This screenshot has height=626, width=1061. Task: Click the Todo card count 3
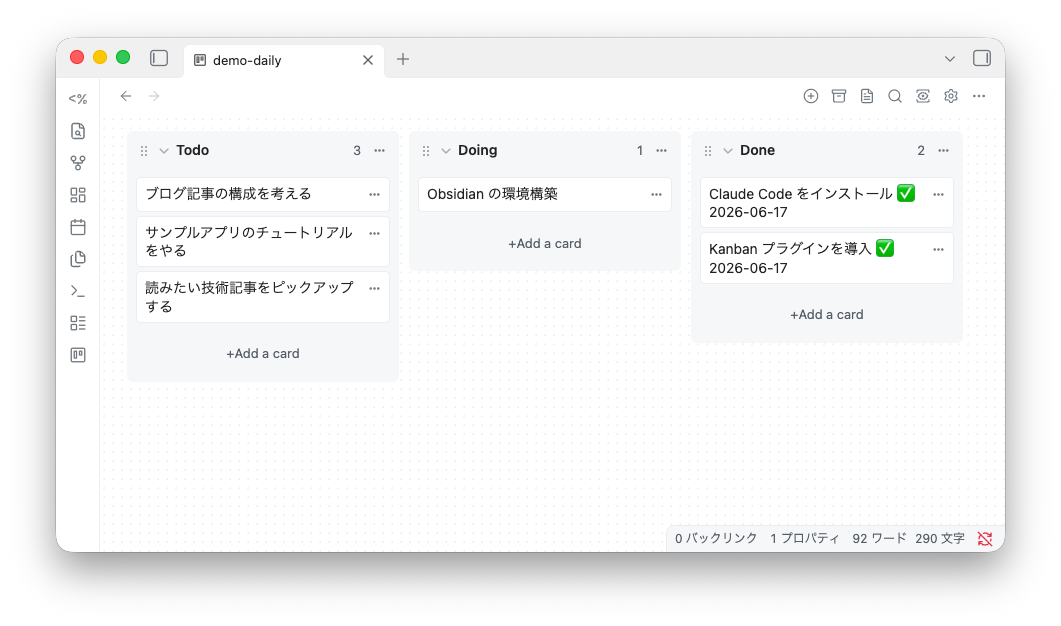pyautogui.click(x=357, y=150)
